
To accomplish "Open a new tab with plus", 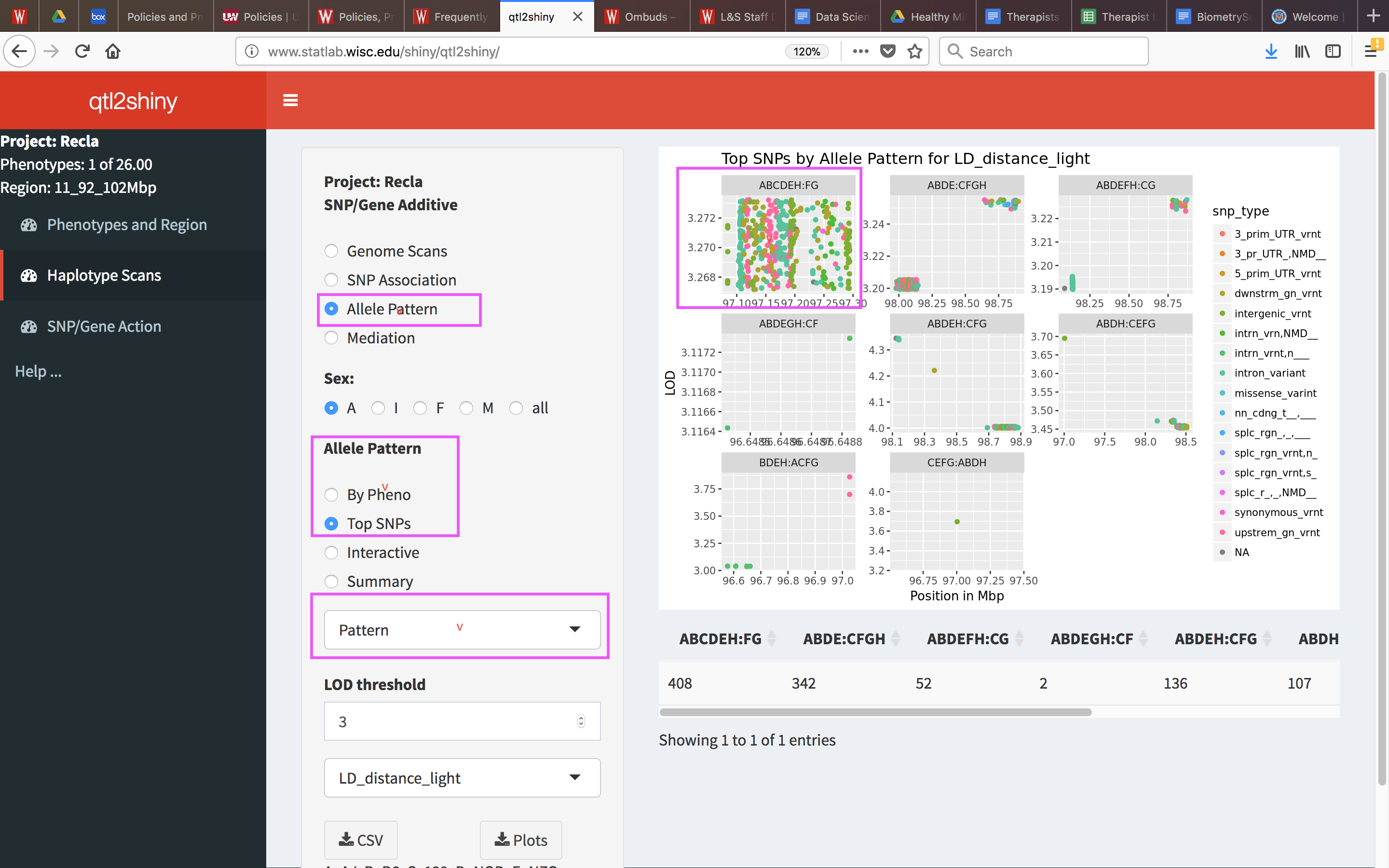I will (1373, 16).
